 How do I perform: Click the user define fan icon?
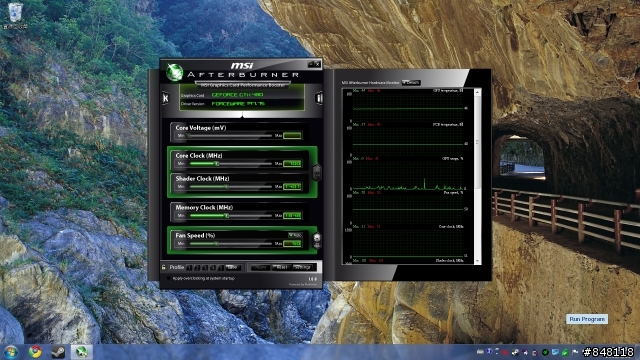pos(317,240)
